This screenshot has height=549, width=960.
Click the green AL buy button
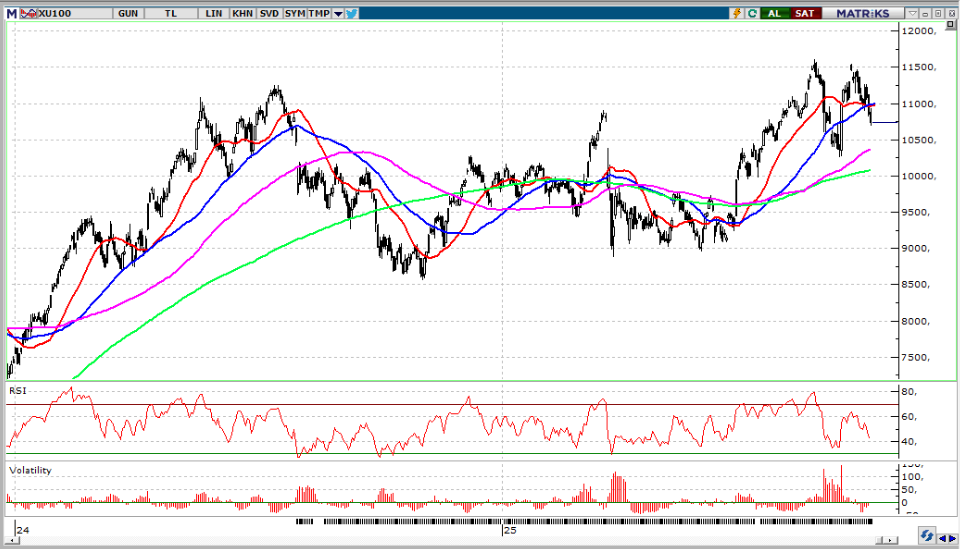pos(775,13)
